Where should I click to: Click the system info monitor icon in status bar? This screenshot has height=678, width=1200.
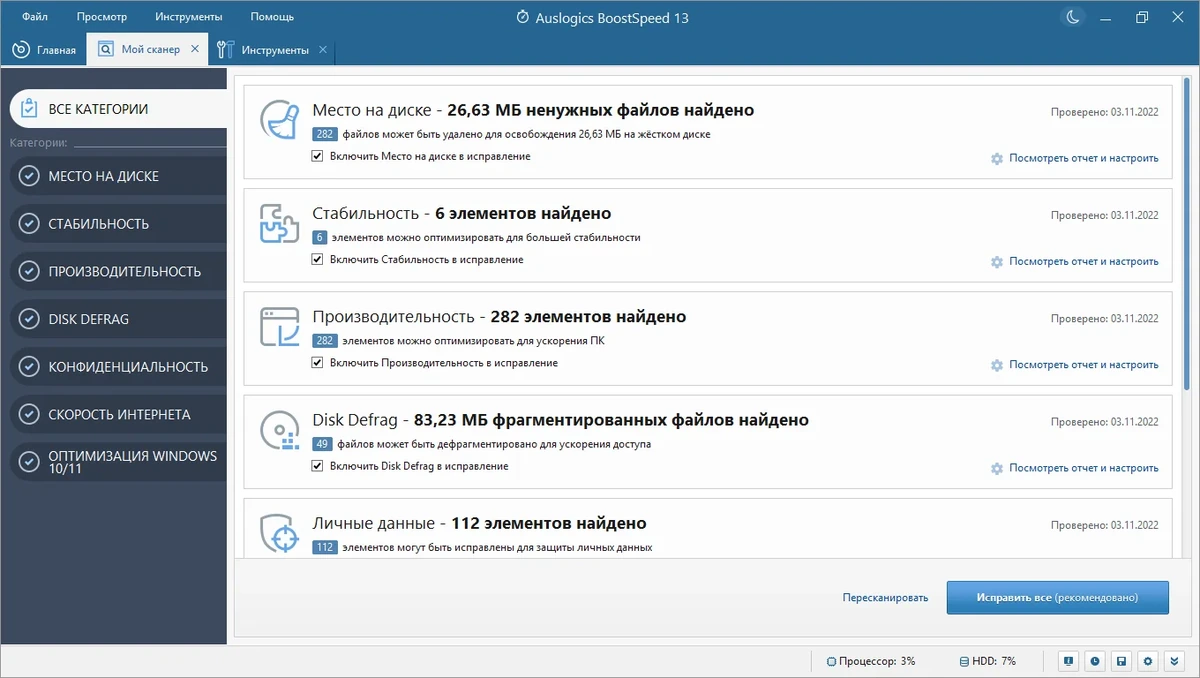tap(1069, 661)
